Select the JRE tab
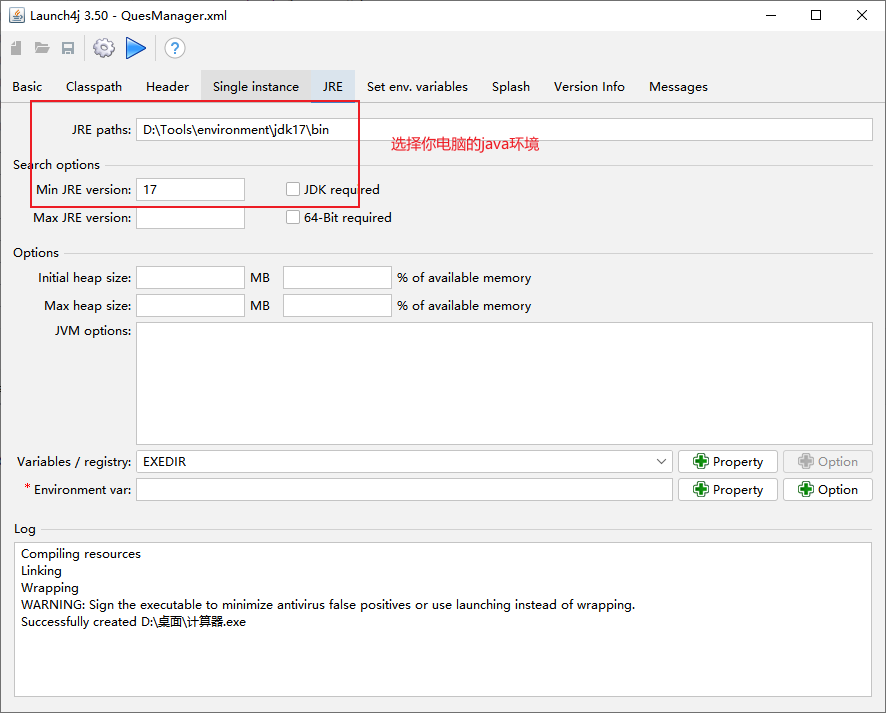This screenshot has width=886, height=713. [333, 87]
